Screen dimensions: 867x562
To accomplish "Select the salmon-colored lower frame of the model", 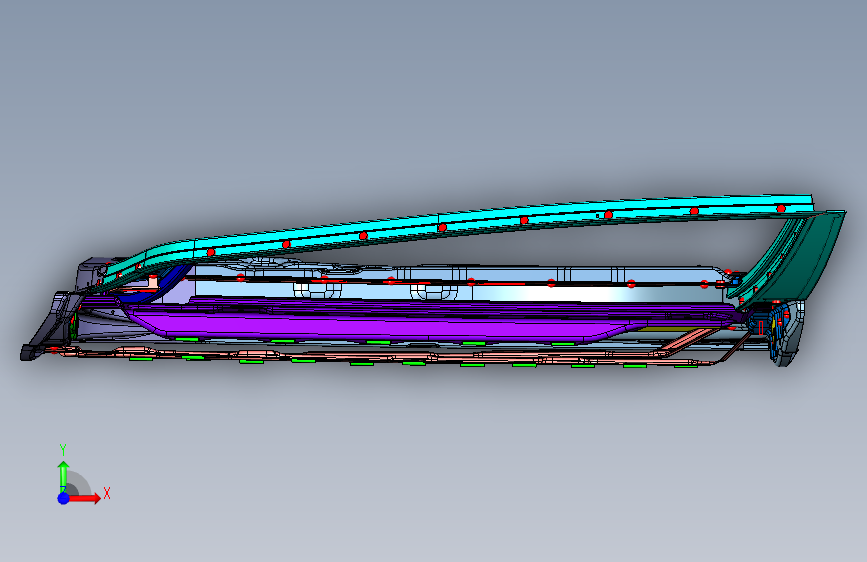I will point(387,356).
